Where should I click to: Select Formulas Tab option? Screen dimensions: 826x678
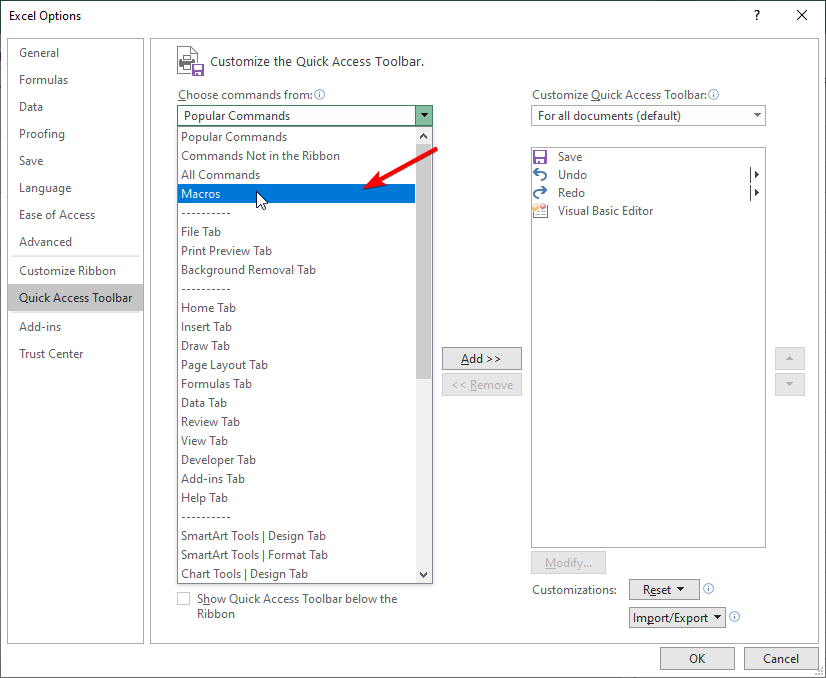(297, 384)
